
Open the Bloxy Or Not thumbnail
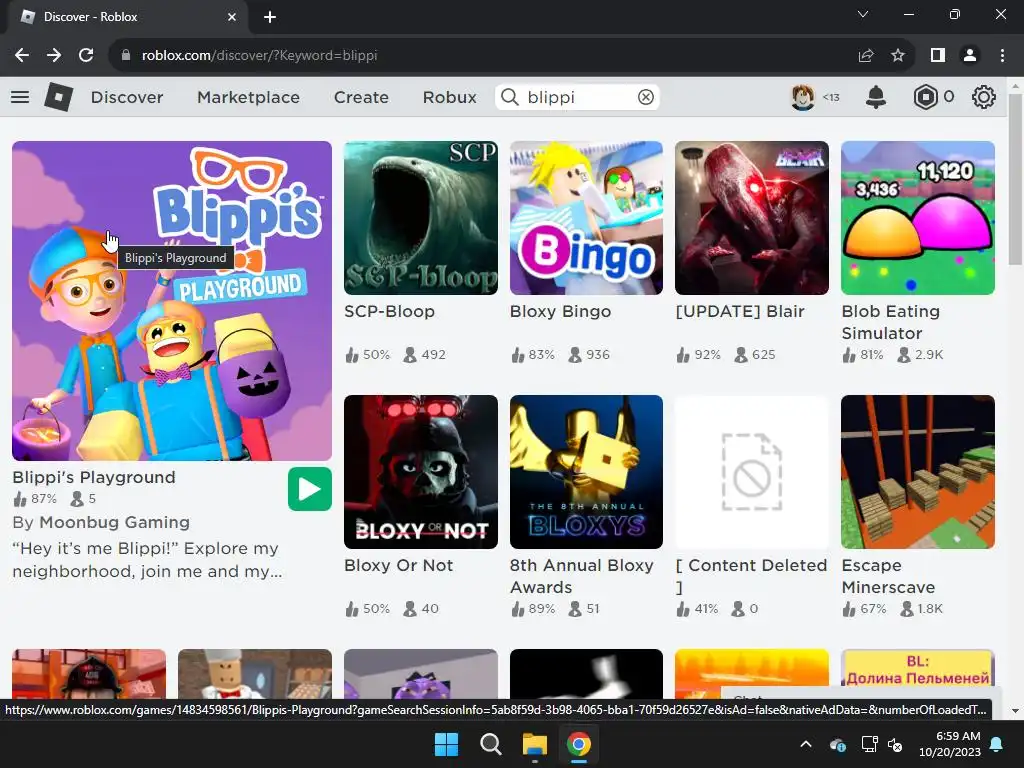point(421,472)
